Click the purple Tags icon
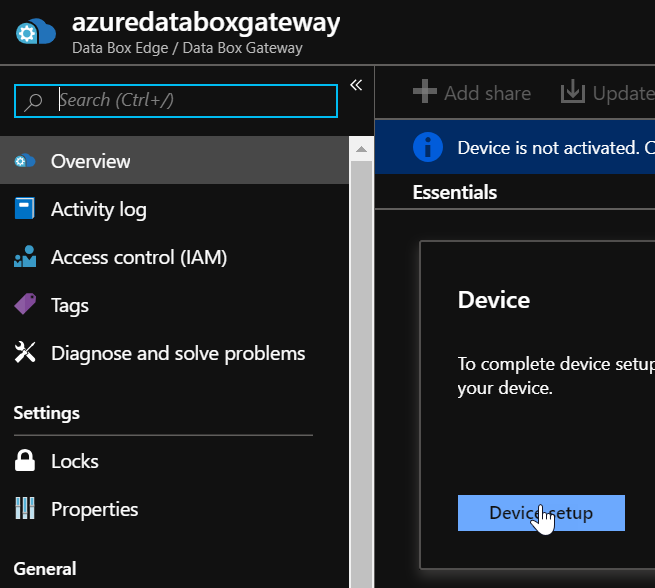Screen dimensions: 655x588 (24, 305)
